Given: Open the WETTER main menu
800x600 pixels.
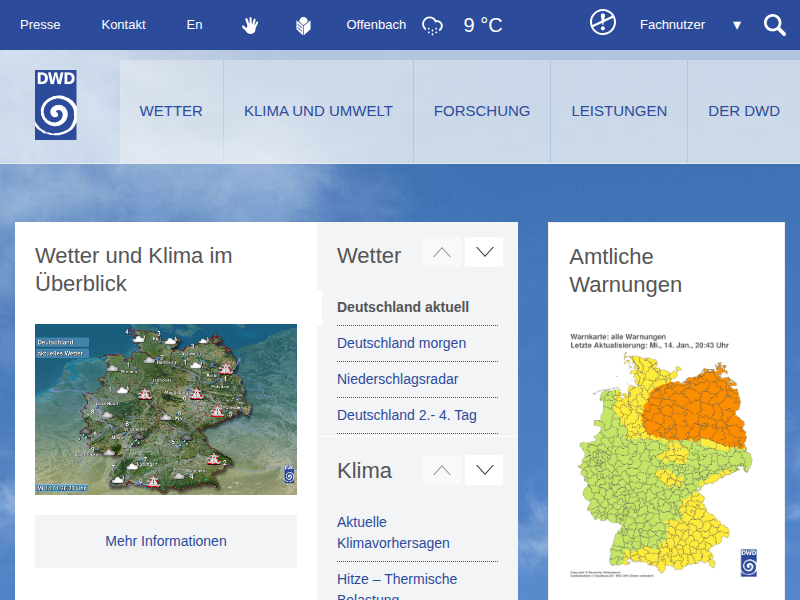Looking at the screenshot, I should pos(171,111).
